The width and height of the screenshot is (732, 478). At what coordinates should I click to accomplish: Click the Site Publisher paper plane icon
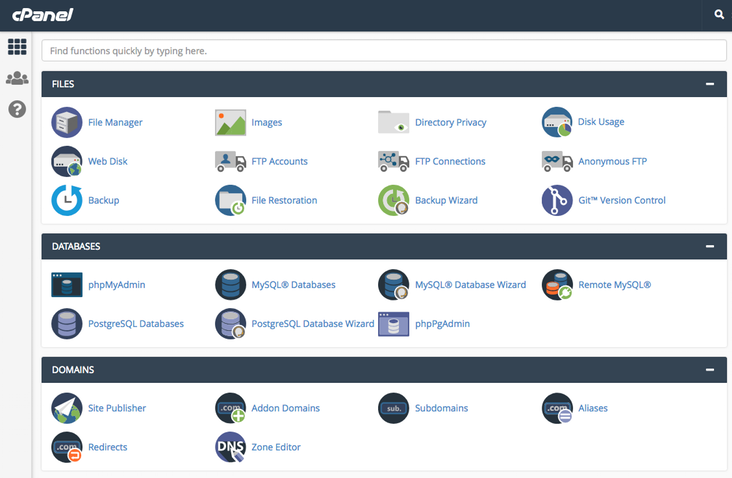pos(67,408)
